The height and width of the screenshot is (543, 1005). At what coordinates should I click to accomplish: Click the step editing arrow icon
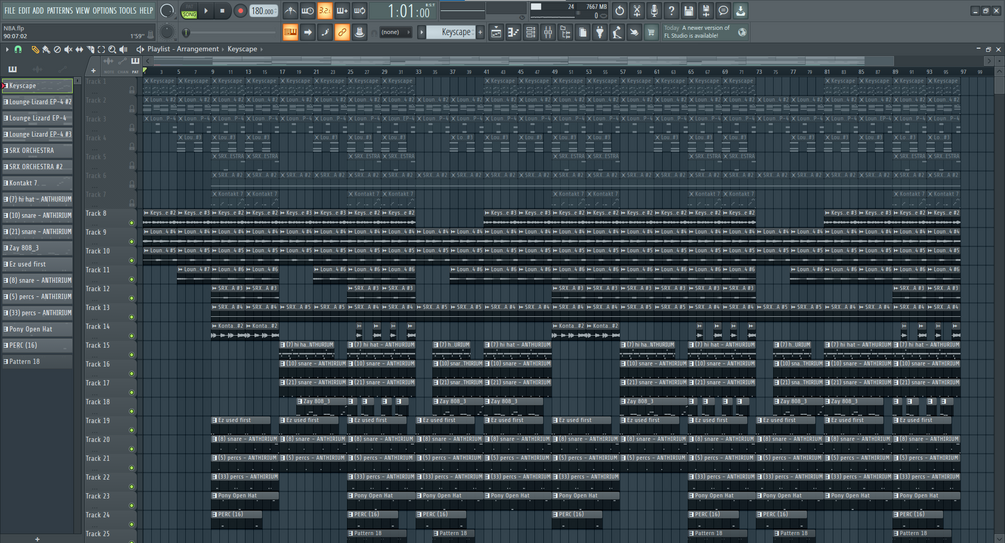point(308,32)
